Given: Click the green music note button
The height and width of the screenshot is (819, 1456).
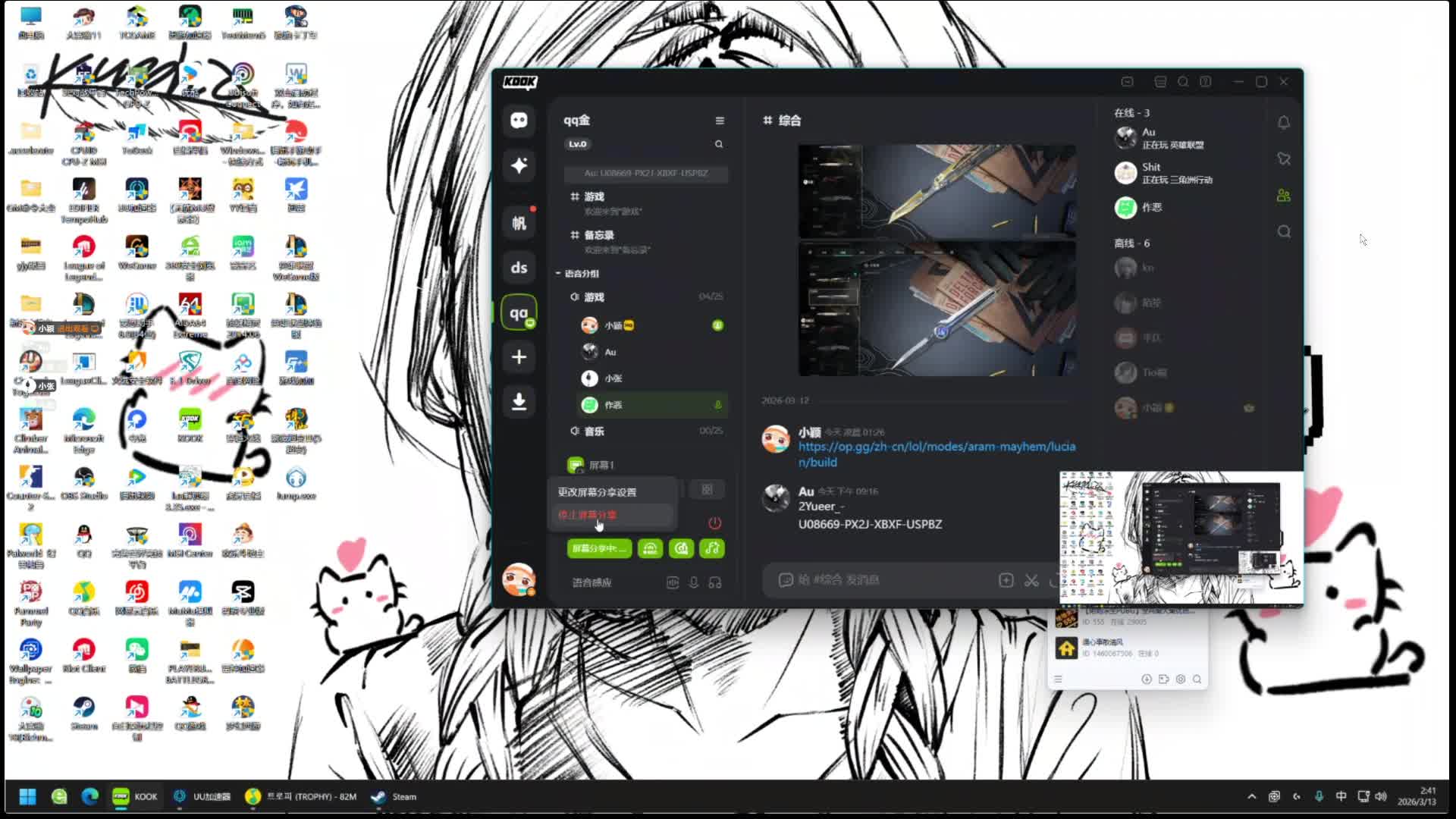Looking at the screenshot, I should pos(711,548).
